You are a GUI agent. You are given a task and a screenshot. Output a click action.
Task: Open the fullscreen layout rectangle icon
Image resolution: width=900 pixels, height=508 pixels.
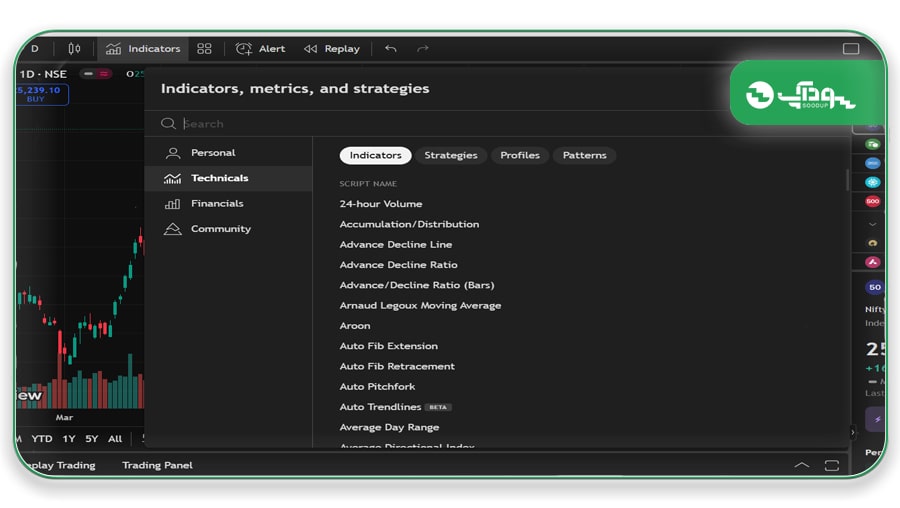coord(851,49)
